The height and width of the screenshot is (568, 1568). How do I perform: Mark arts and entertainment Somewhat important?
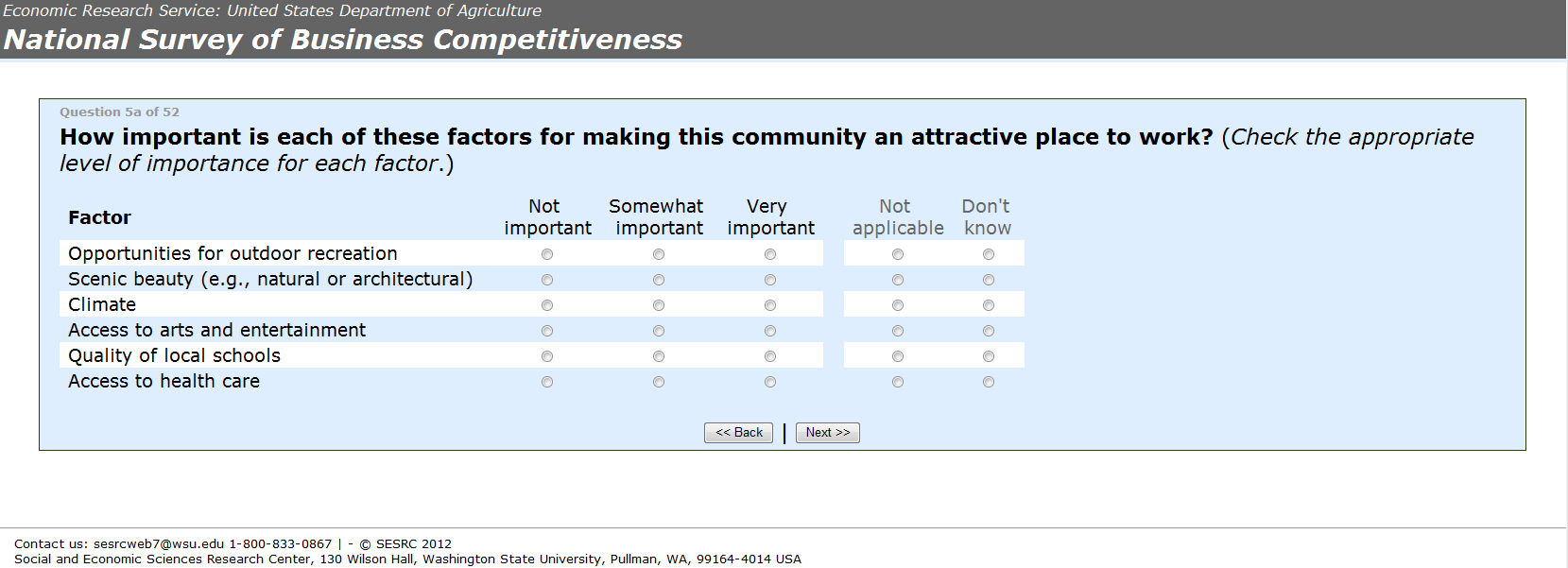pyautogui.click(x=659, y=331)
